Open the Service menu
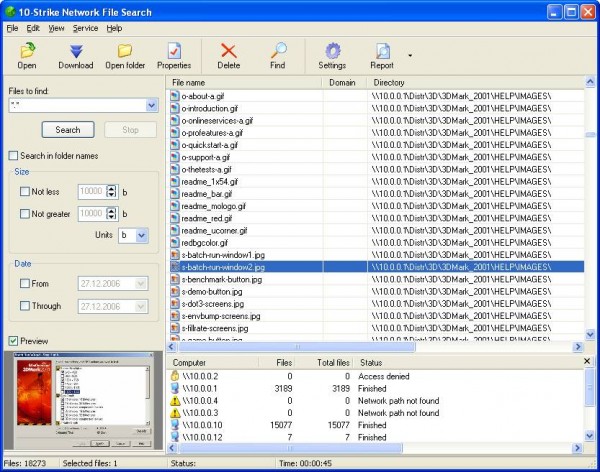Image resolution: width=600 pixels, height=472 pixels. click(85, 28)
